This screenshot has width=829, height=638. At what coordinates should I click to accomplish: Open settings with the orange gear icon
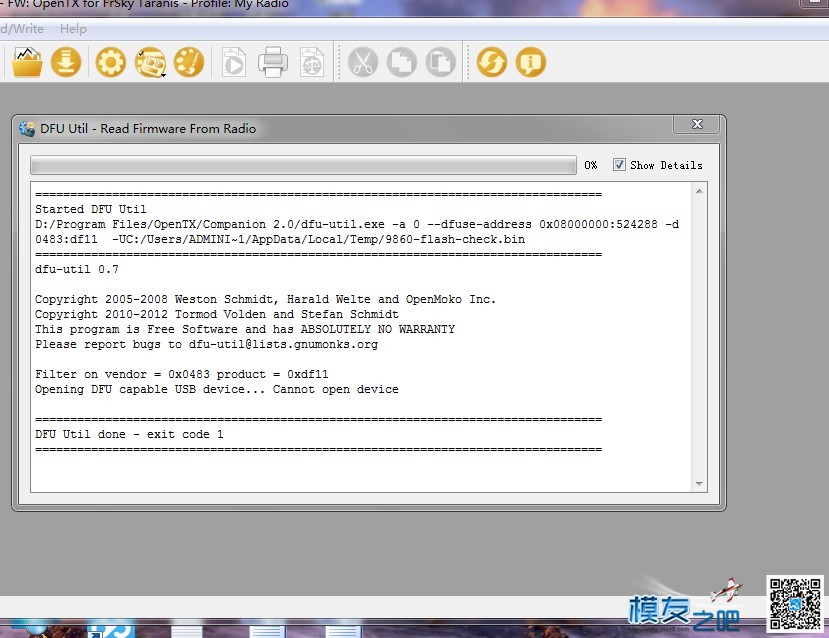pyautogui.click(x=110, y=62)
